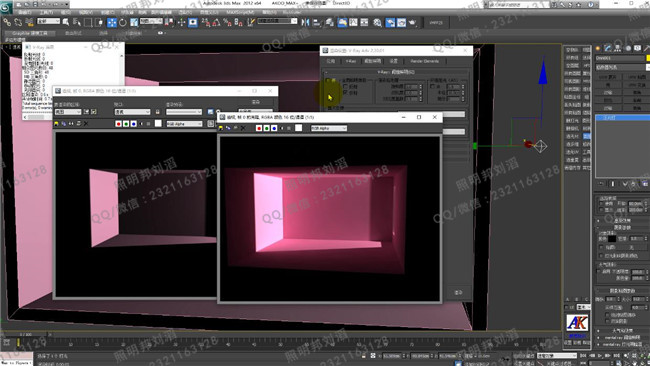Toggle the Keyboard Shortcut Override icon

pos(193,22)
